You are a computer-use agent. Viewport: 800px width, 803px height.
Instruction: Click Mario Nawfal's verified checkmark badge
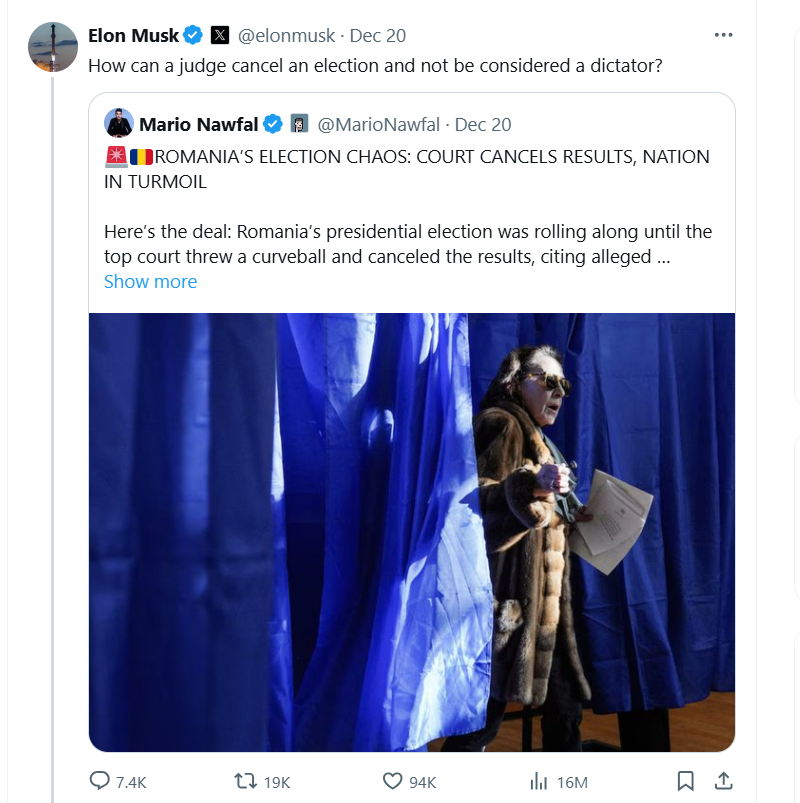pyautogui.click(x=273, y=124)
